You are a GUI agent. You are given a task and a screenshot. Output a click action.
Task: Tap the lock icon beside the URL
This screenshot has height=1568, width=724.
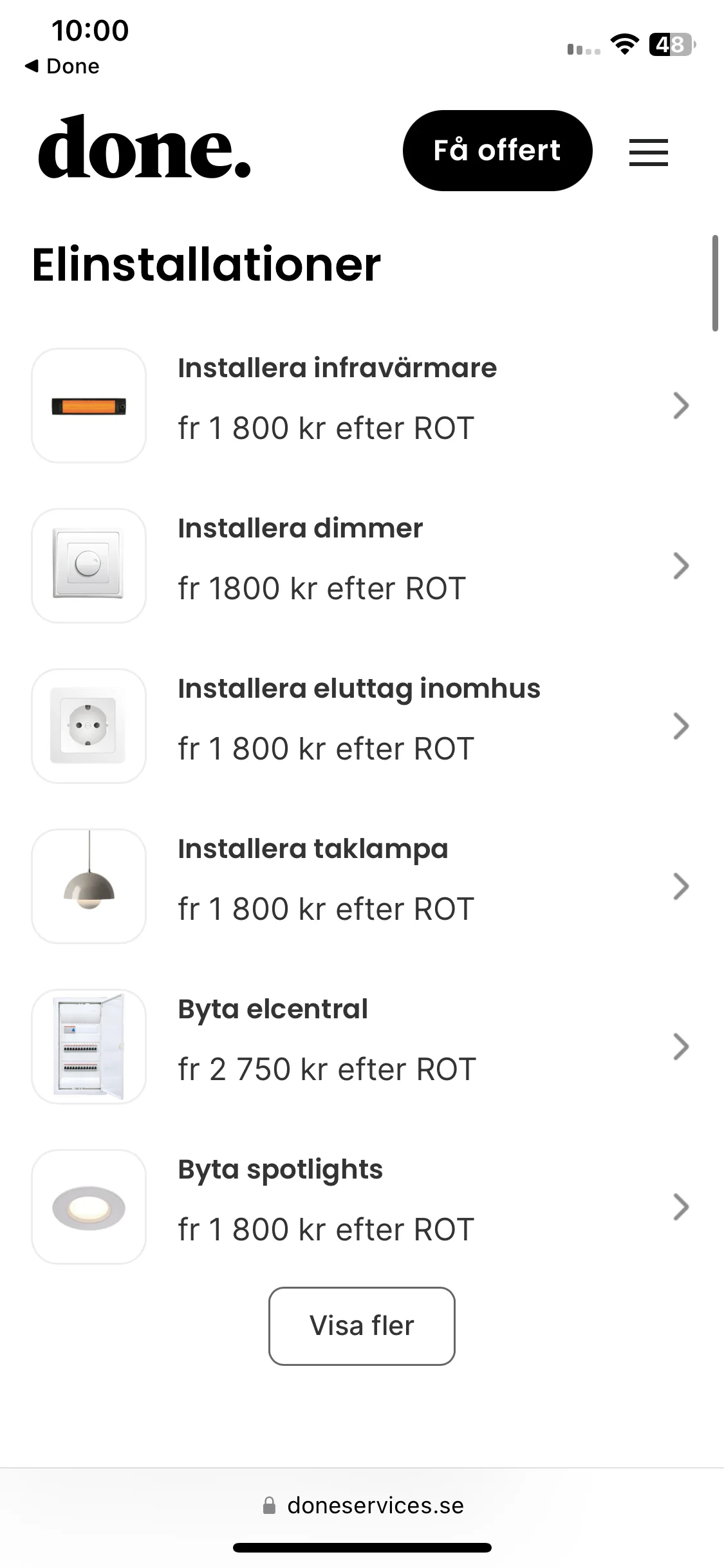[x=270, y=1505]
